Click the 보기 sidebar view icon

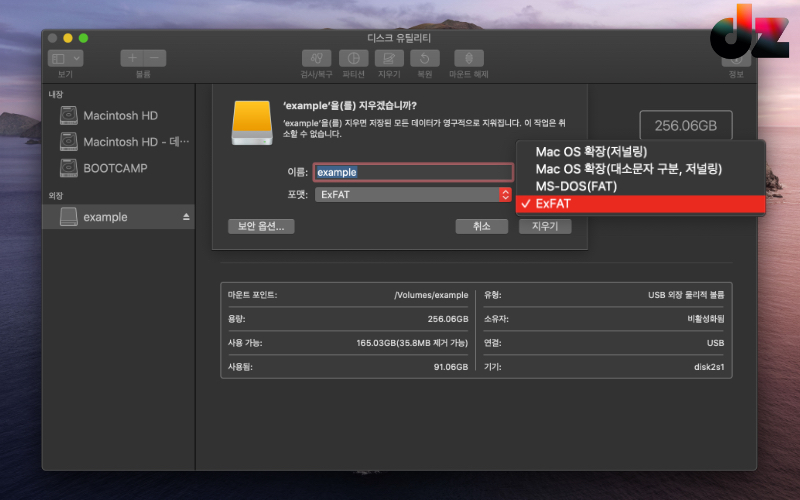coord(59,58)
